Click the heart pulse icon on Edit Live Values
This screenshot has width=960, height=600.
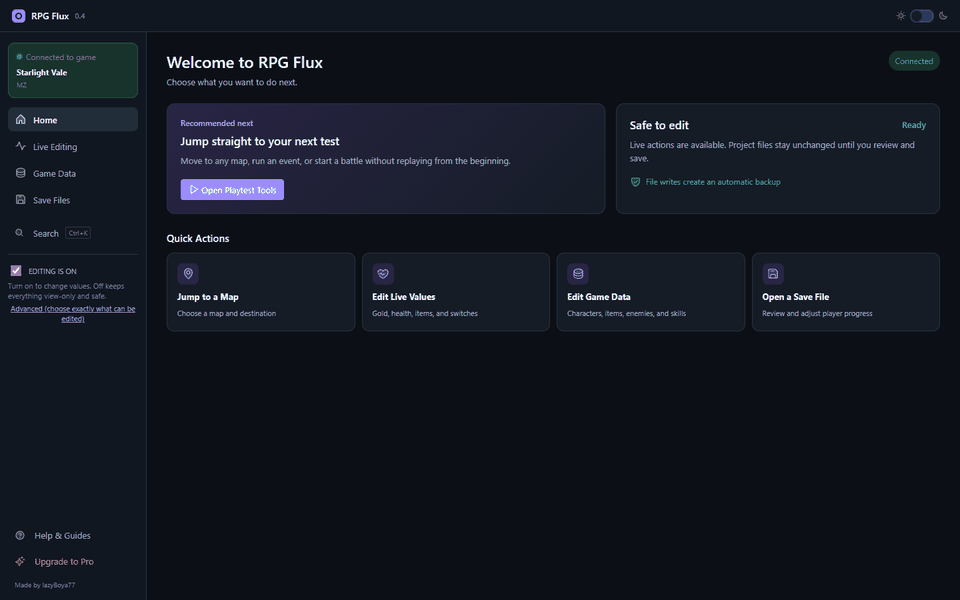(x=383, y=274)
